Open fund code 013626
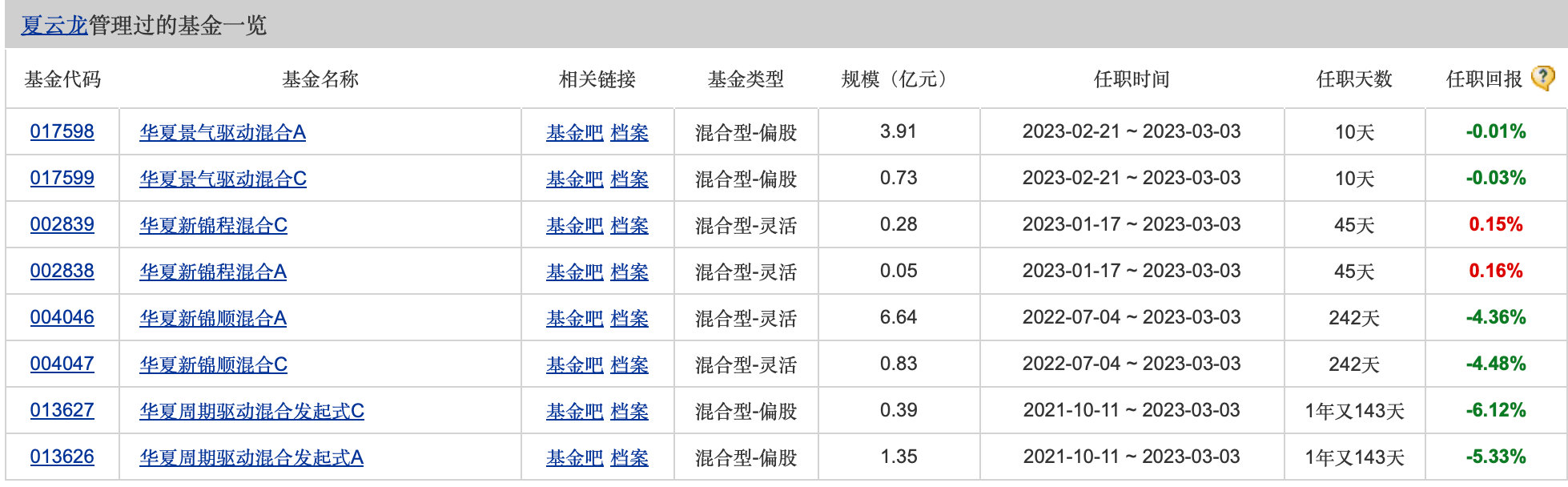This screenshot has width=1568, height=487. [x=62, y=457]
